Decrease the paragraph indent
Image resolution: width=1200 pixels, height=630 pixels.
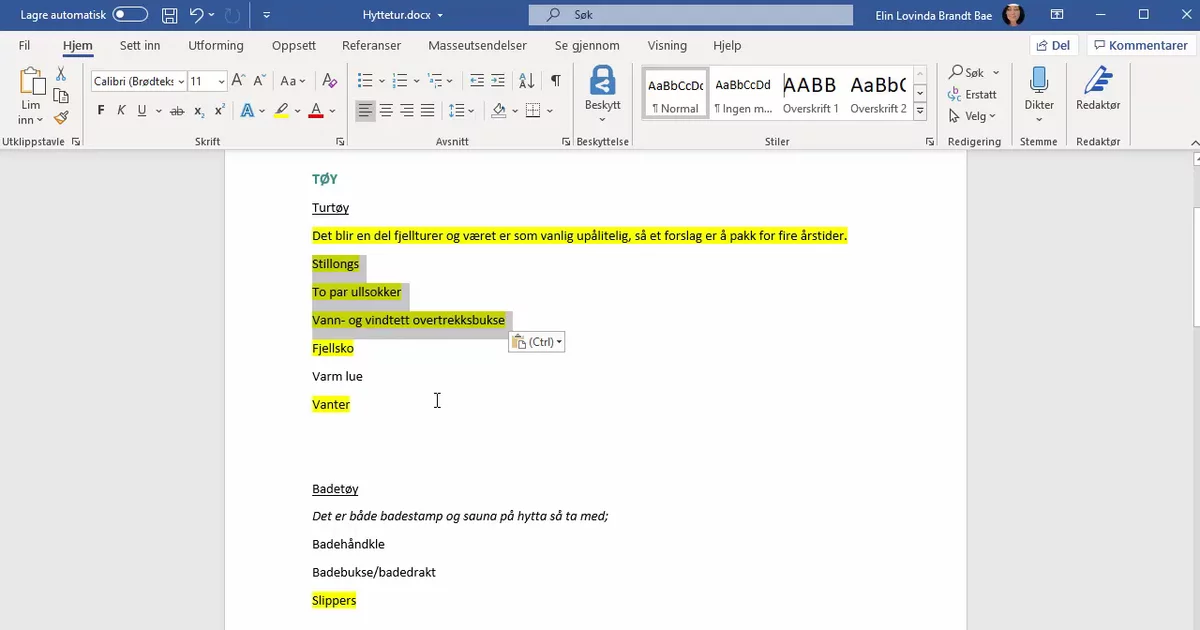click(477, 81)
